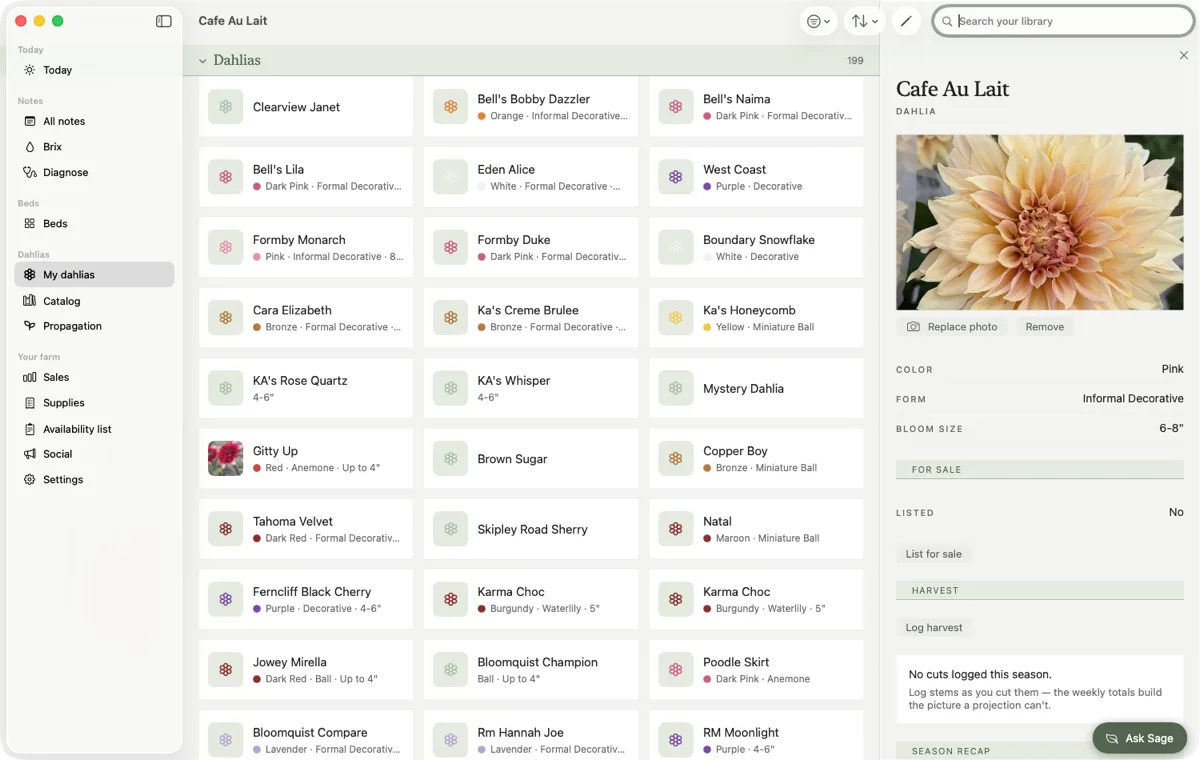
Task: Click Eden Alice flower icon
Action: tap(451, 177)
